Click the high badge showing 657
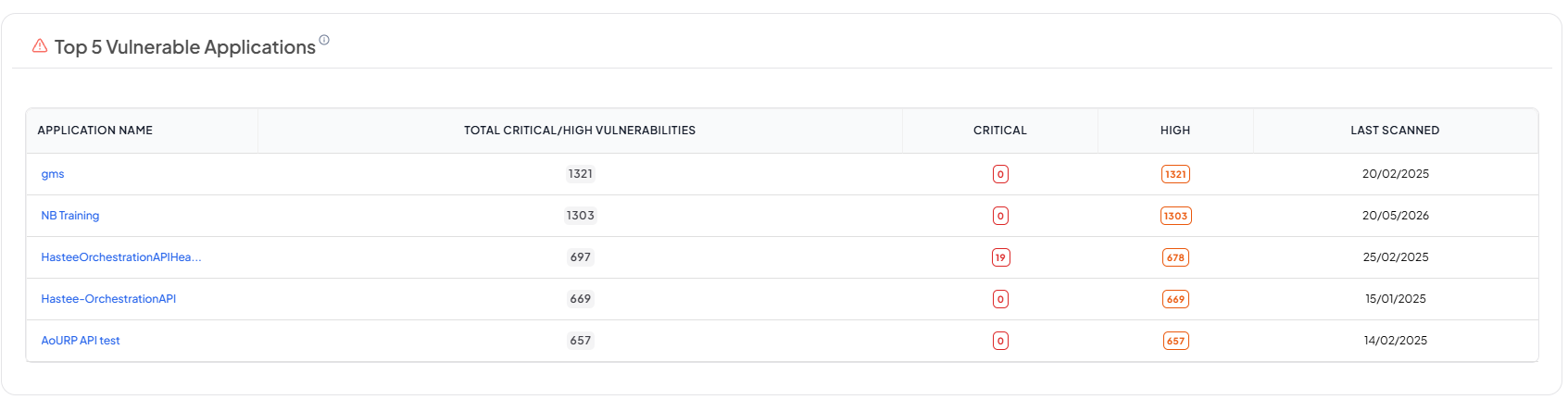 point(1175,341)
